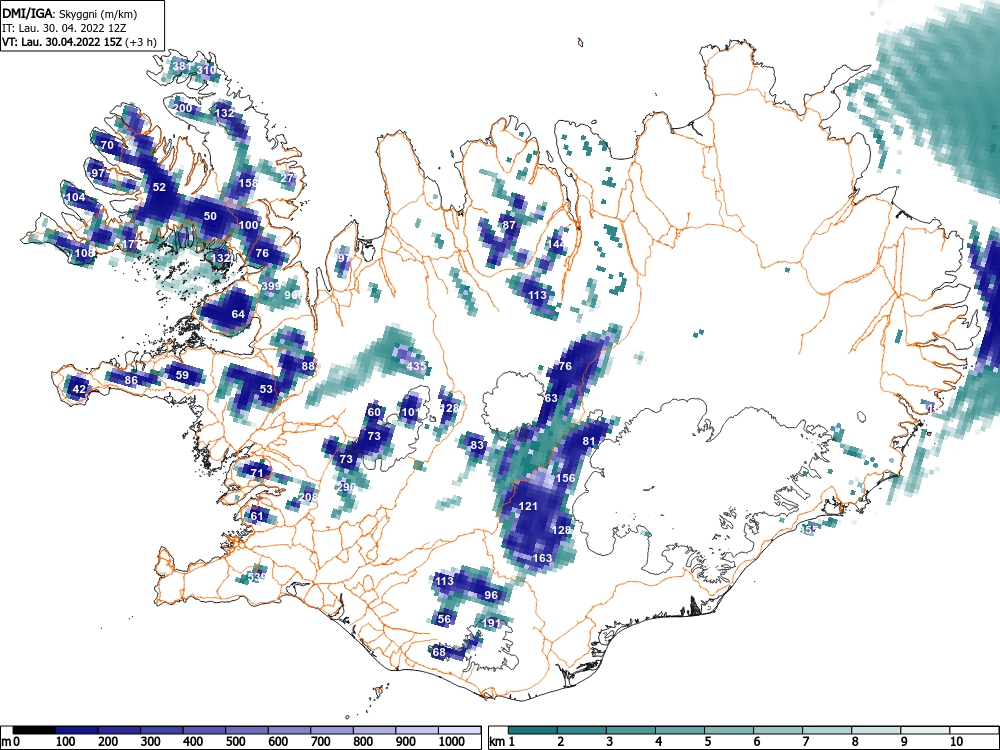Click the 10 label on km legend
The image size is (1000, 750).
tap(955, 742)
